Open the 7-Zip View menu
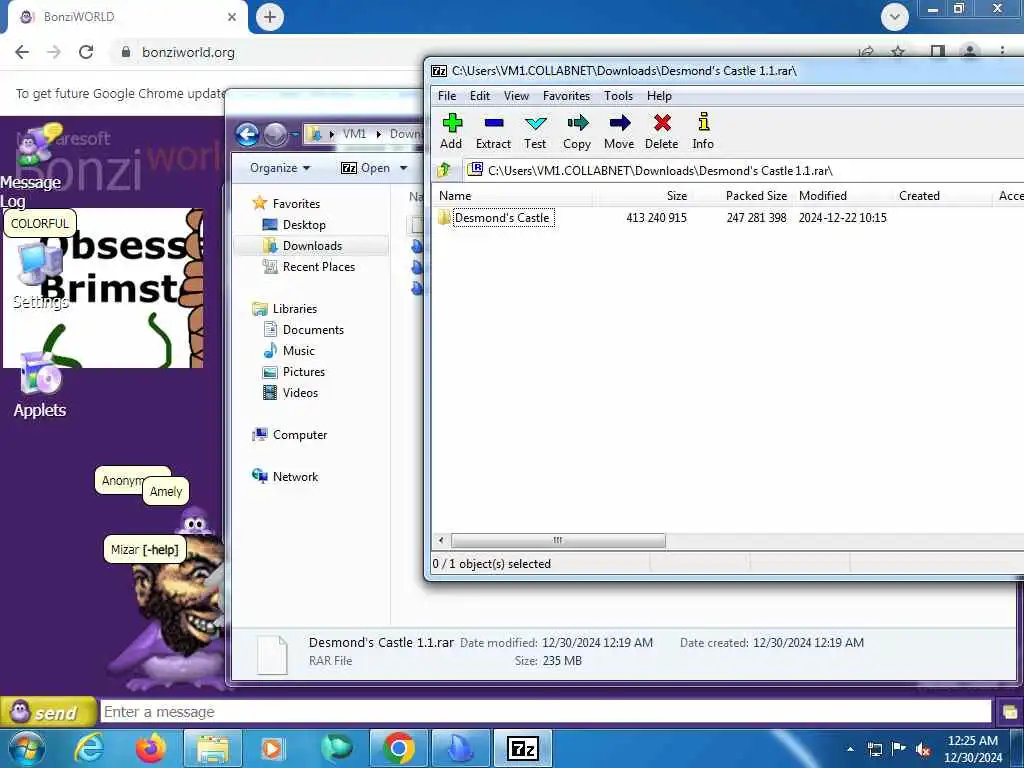Image resolution: width=1024 pixels, height=768 pixels. [516, 96]
